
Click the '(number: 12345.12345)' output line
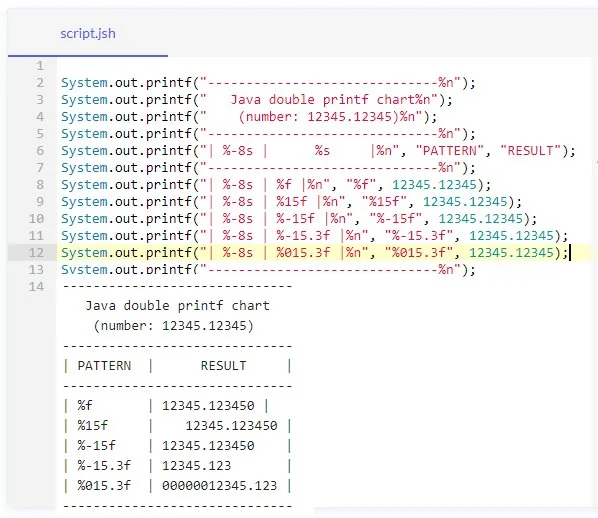pyautogui.click(x=174, y=326)
